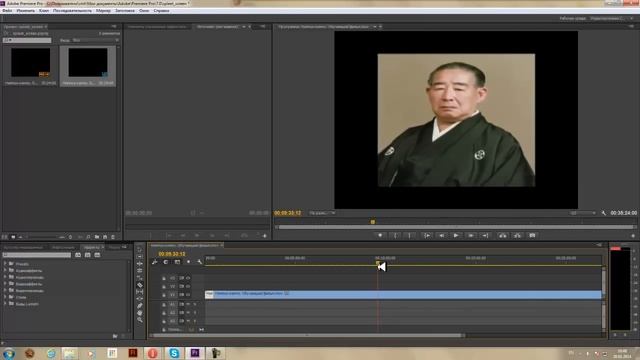Open the Маркер menu
This screenshot has height=360, width=640.
pyautogui.click(x=103, y=11)
